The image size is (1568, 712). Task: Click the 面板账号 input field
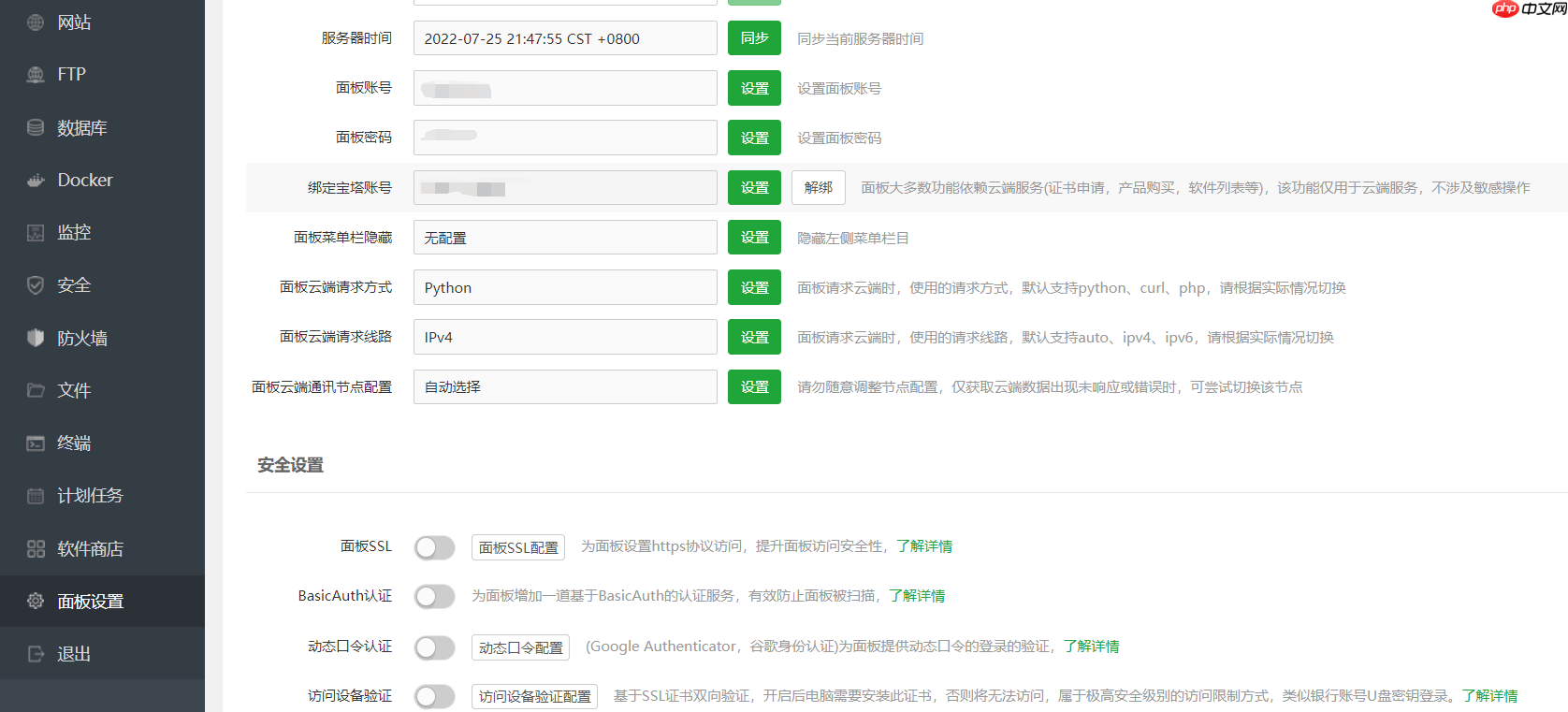tap(565, 88)
